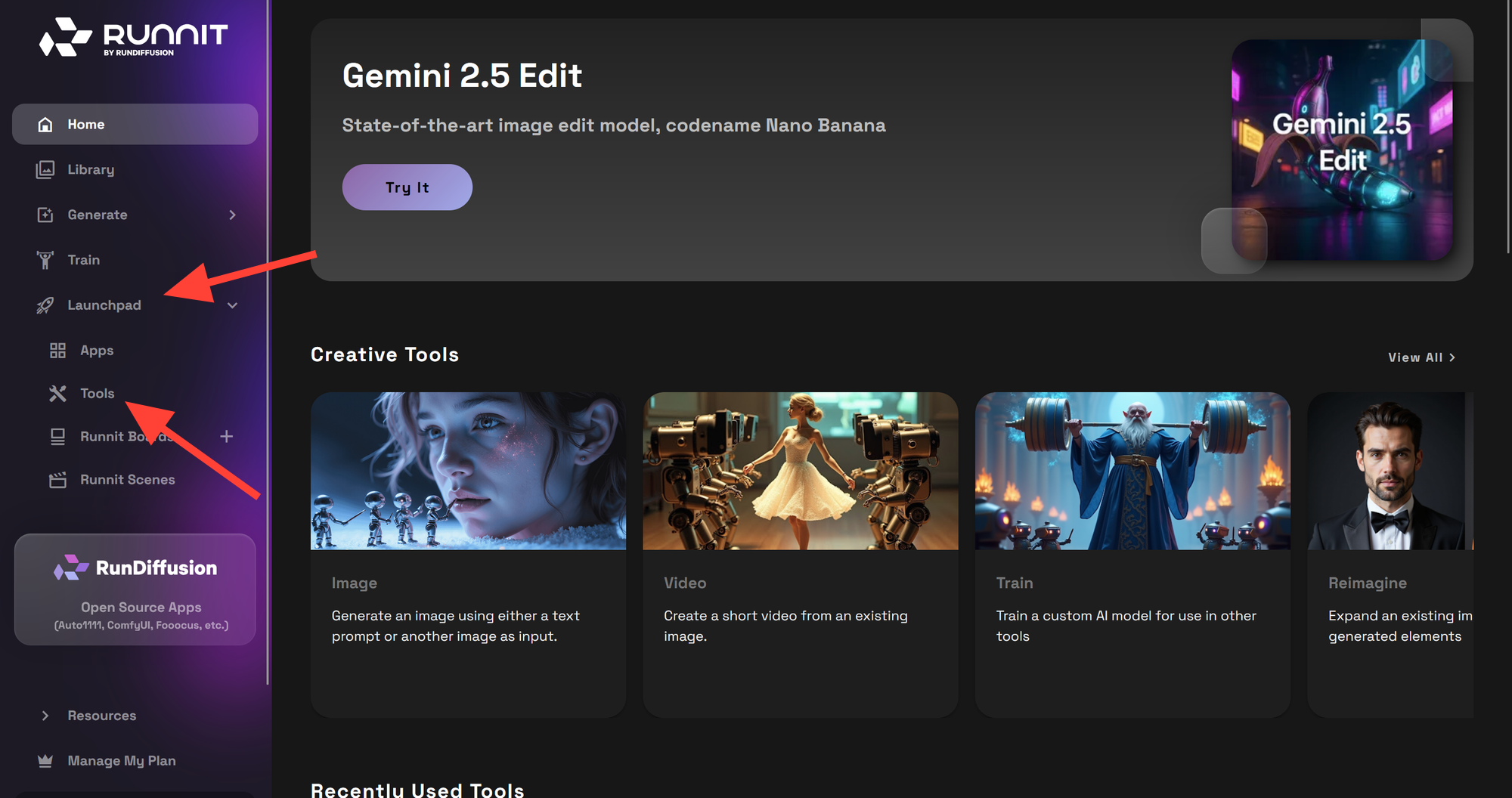Select the Train icon in the sidebar
1512x798 pixels.
tap(45, 259)
